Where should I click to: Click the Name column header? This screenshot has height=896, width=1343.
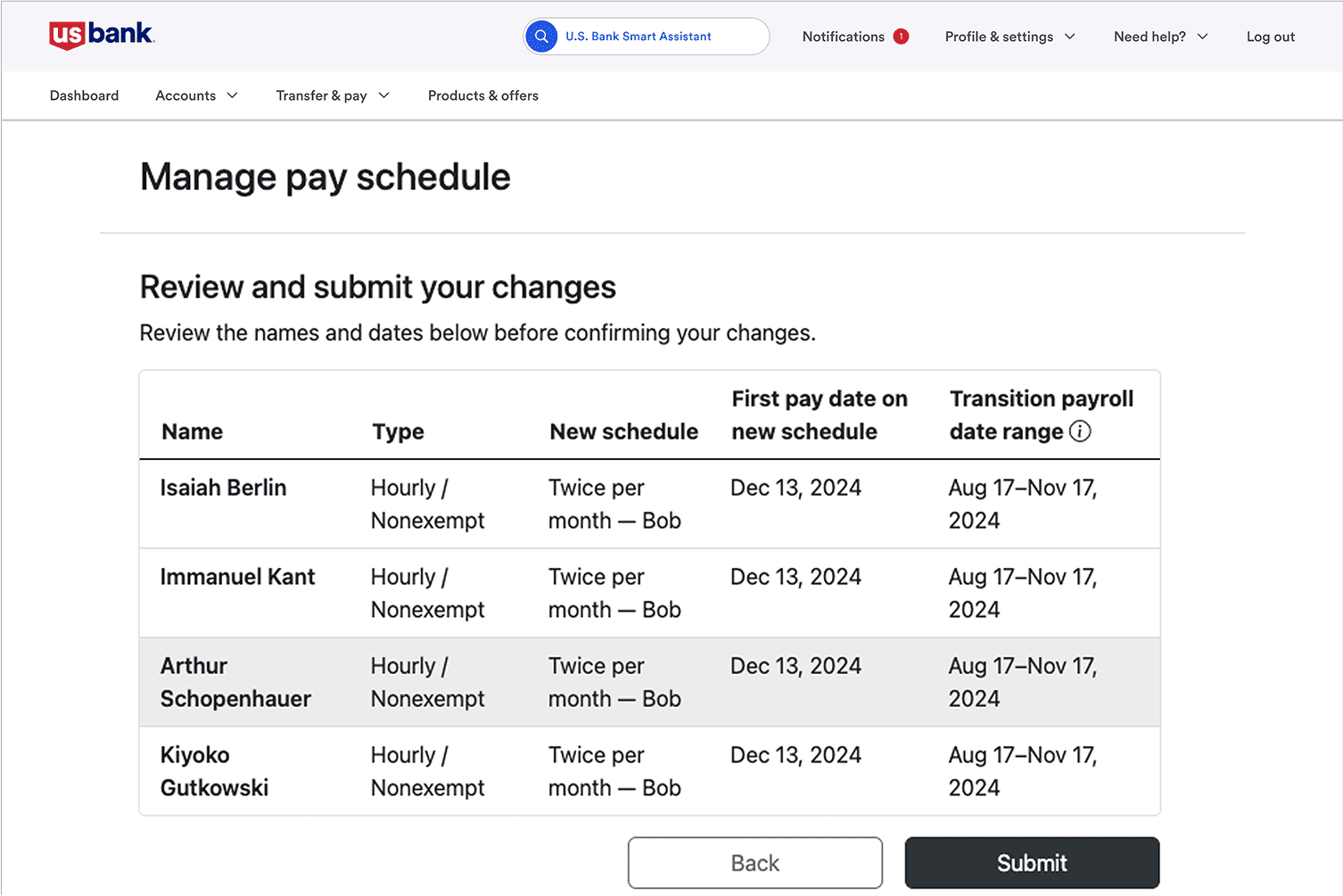click(x=192, y=431)
